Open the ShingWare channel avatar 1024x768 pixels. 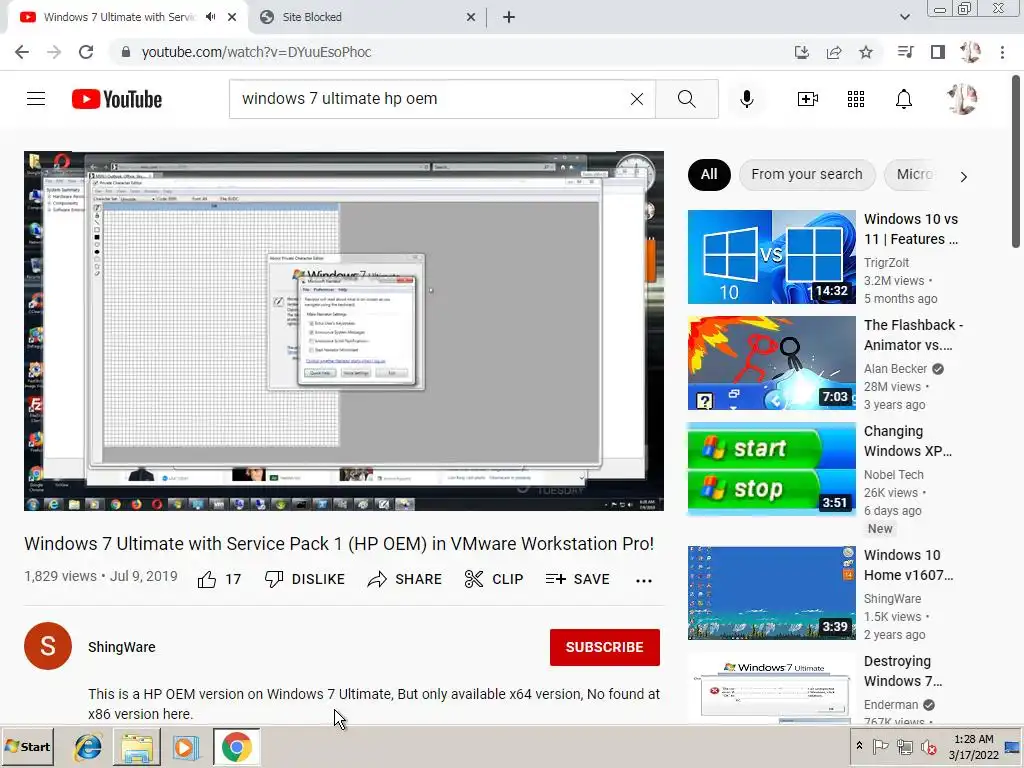pos(48,646)
